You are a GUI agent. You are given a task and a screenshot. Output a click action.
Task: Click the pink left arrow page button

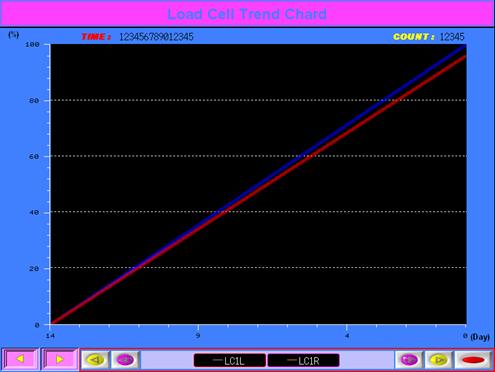(20, 359)
